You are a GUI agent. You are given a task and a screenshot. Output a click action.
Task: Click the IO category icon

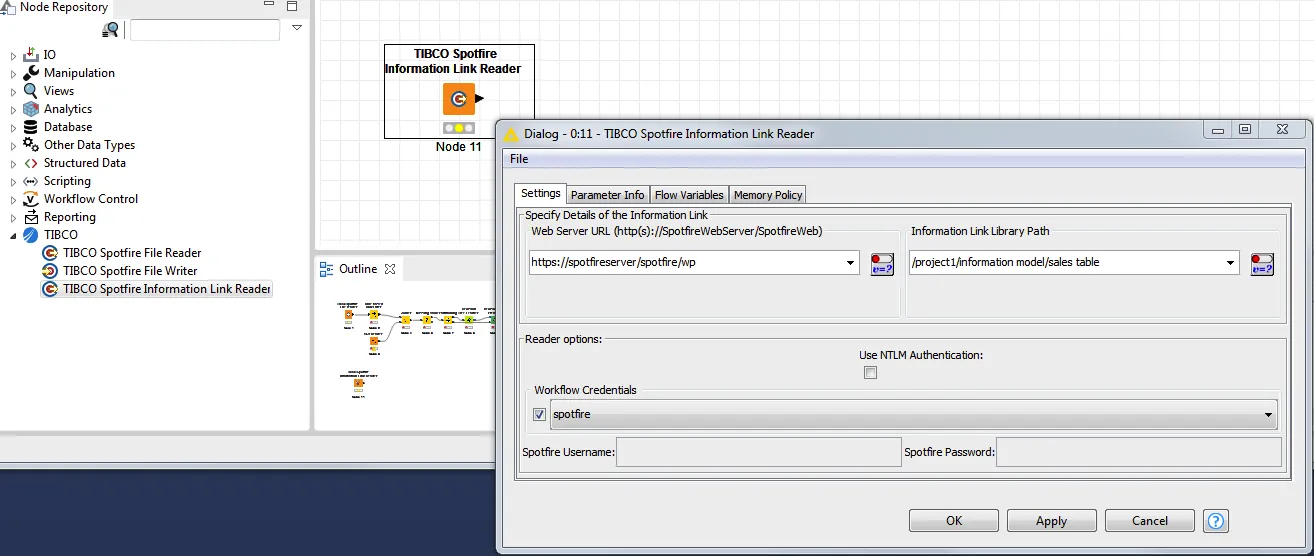click(30, 55)
